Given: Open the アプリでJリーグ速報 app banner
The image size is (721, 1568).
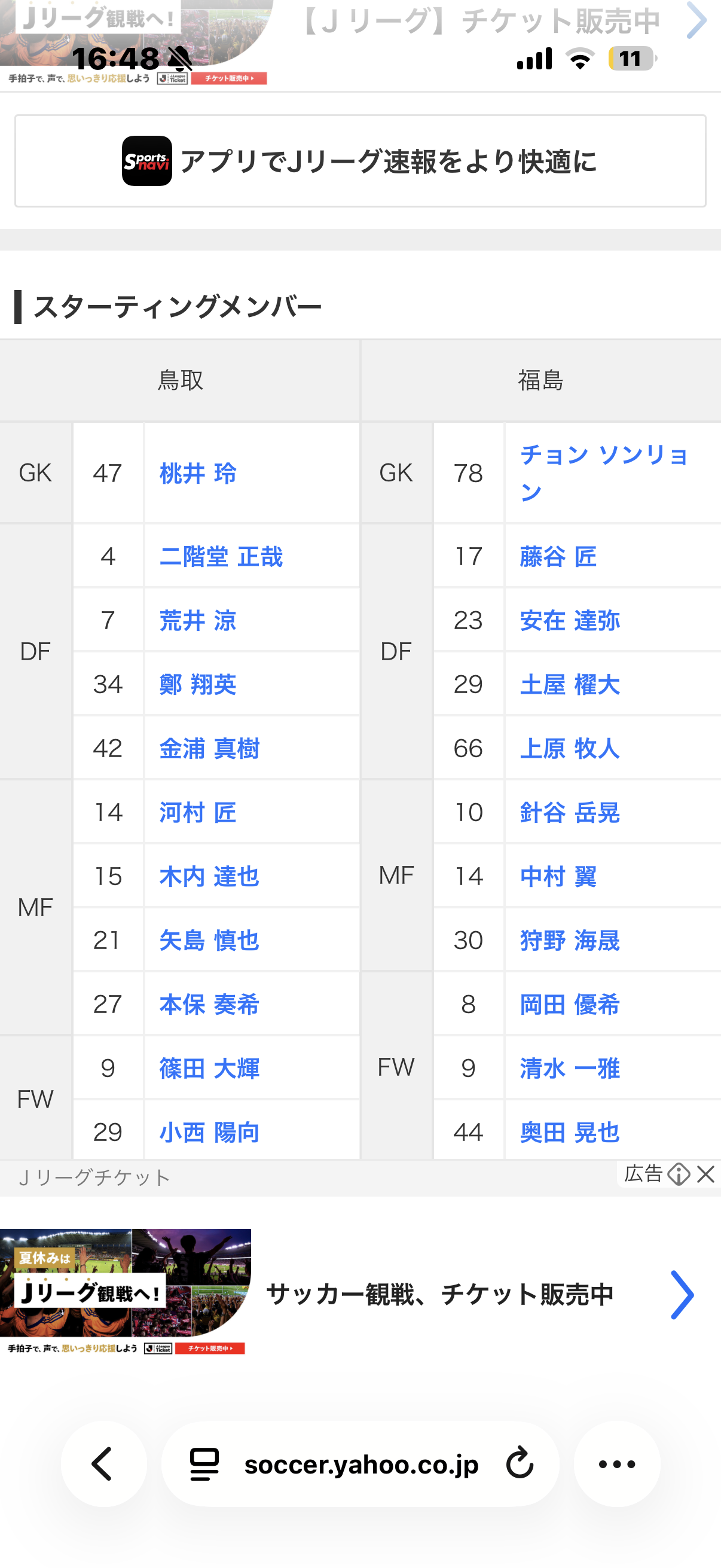Looking at the screenshot, I should point(360,161).
